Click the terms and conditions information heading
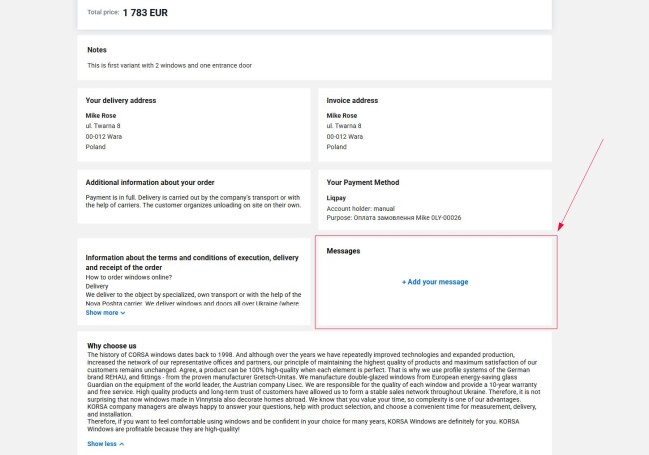 [x=192, y=263]
